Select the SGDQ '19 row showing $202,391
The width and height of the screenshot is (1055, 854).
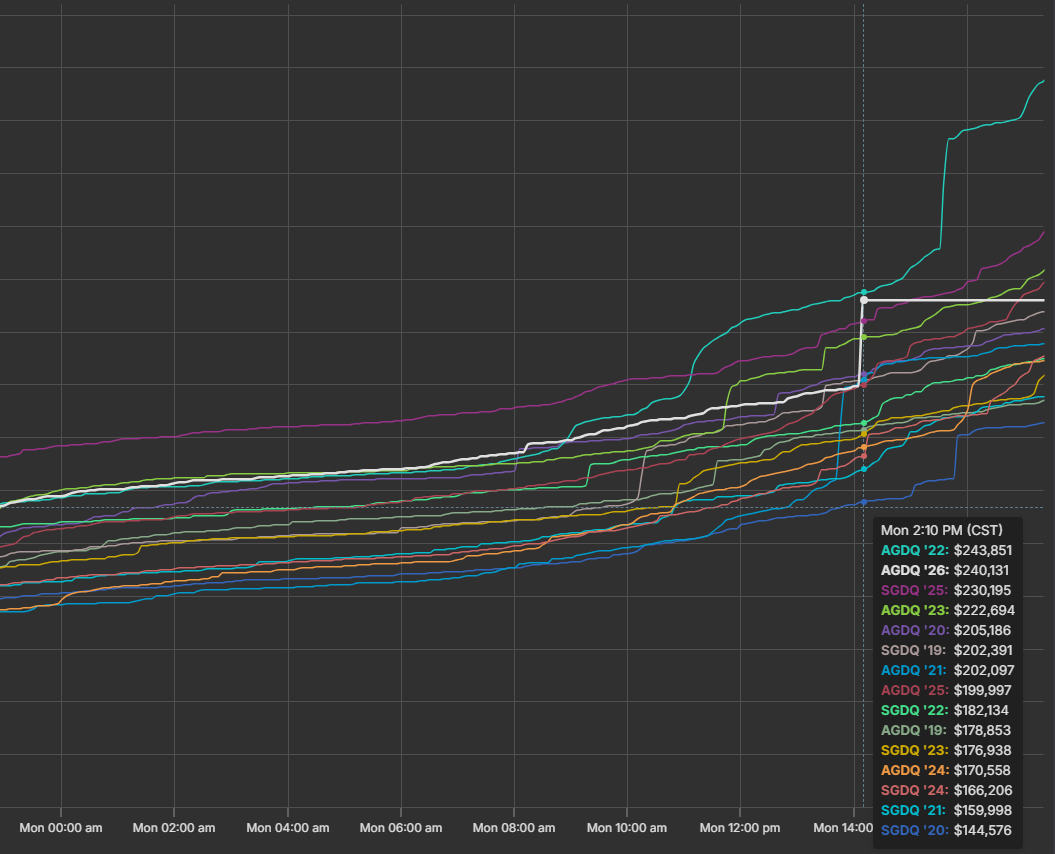[947, 650]
